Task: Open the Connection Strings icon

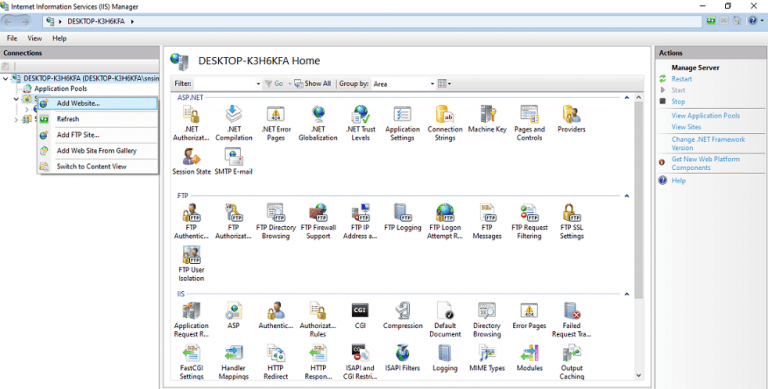Action: pos(445,123)
